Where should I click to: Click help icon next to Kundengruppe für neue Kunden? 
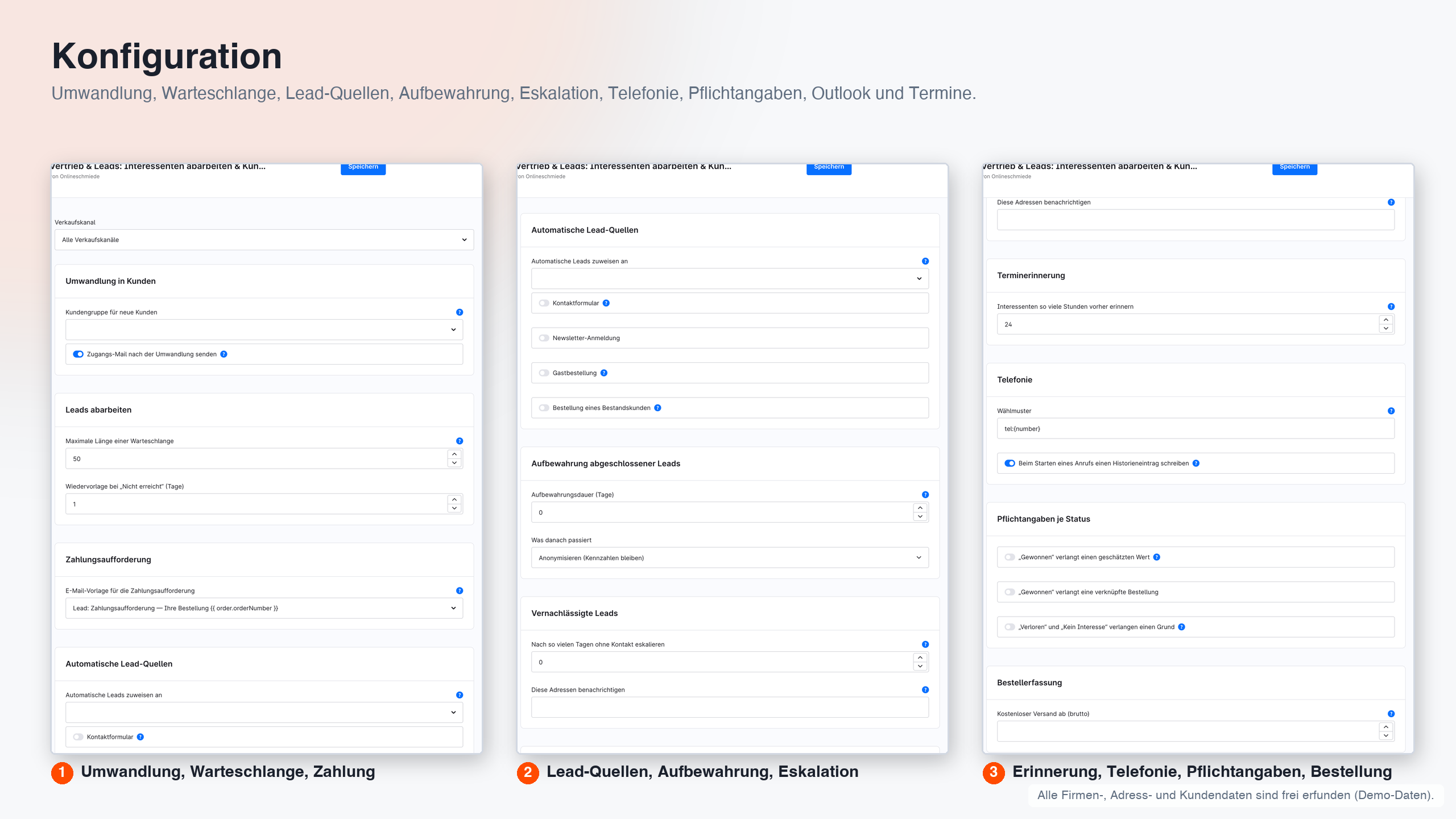pos(460,312)
